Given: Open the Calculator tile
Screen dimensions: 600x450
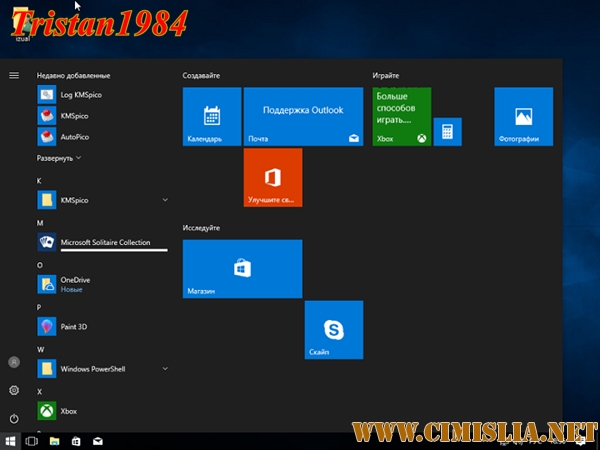Looking at the screenshot, I should pyautogui.click(x=447, y=132).
